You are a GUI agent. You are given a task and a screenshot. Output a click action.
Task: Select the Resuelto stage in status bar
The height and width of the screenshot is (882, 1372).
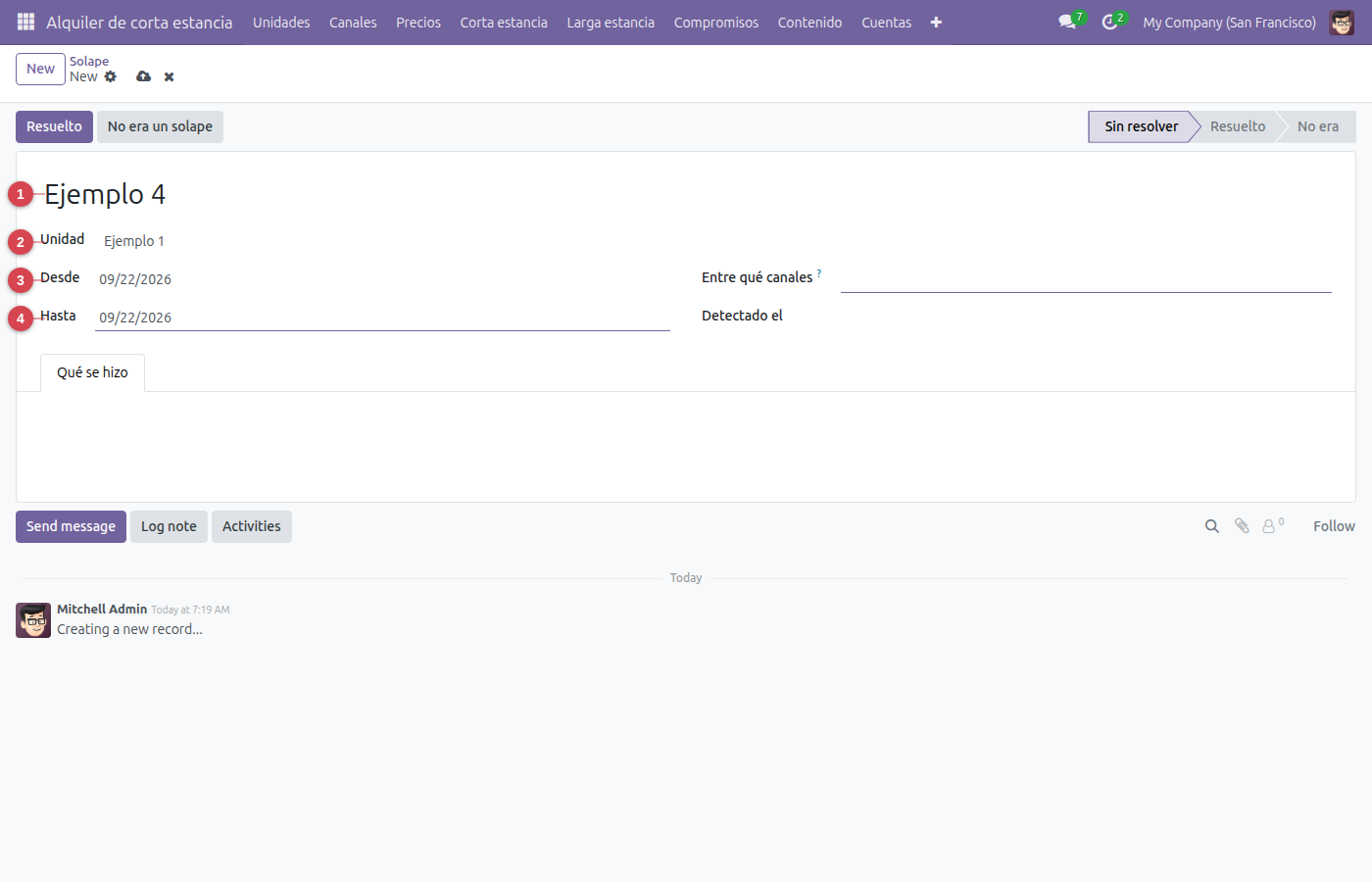[1238, 126]
